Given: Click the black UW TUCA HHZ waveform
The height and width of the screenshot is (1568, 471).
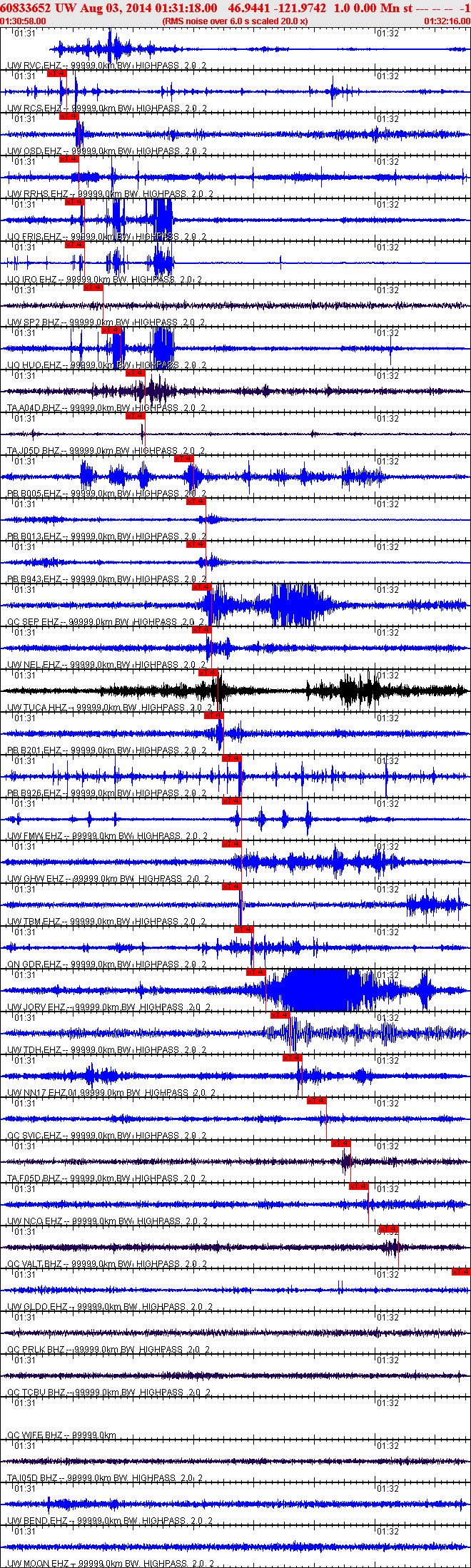Looking at the screenshot, I should tap(235, 691).
